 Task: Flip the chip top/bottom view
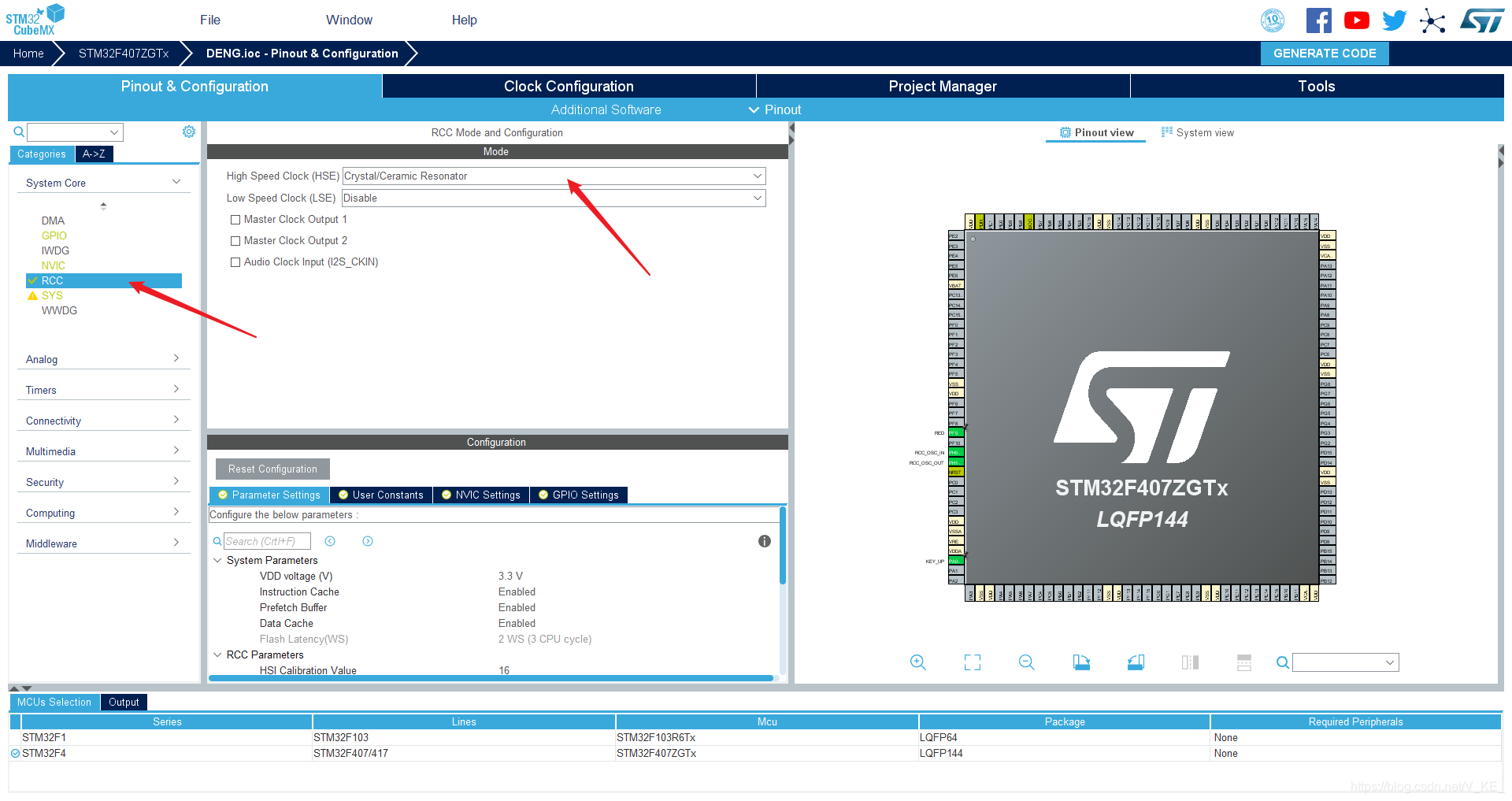1190,662
